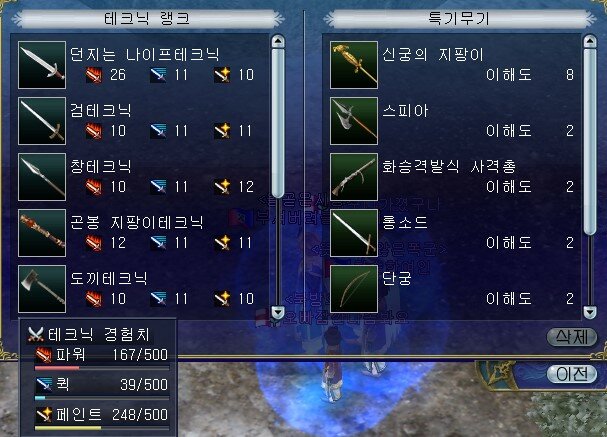Click specialty weapon list scroll down arrow
The image size is (607, 437).
(590, 312)
